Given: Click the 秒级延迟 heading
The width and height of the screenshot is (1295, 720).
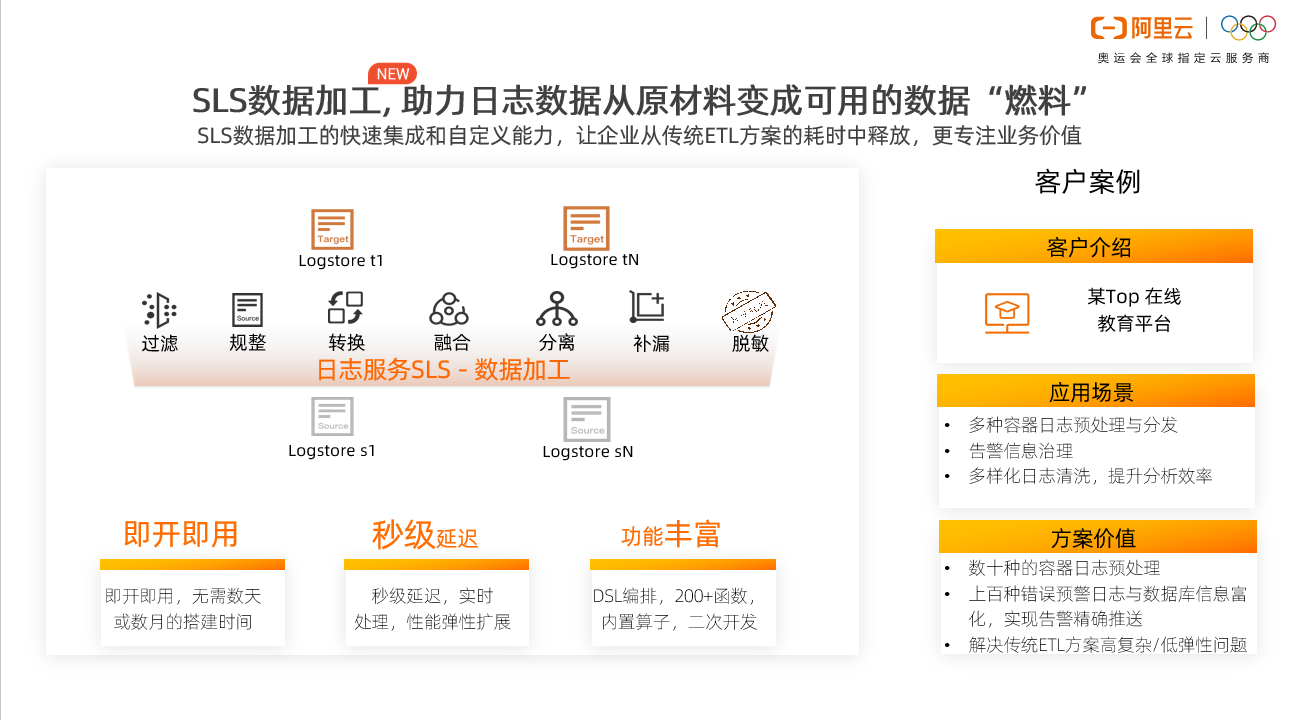Looking at the screenshot, I should (425, 535).
